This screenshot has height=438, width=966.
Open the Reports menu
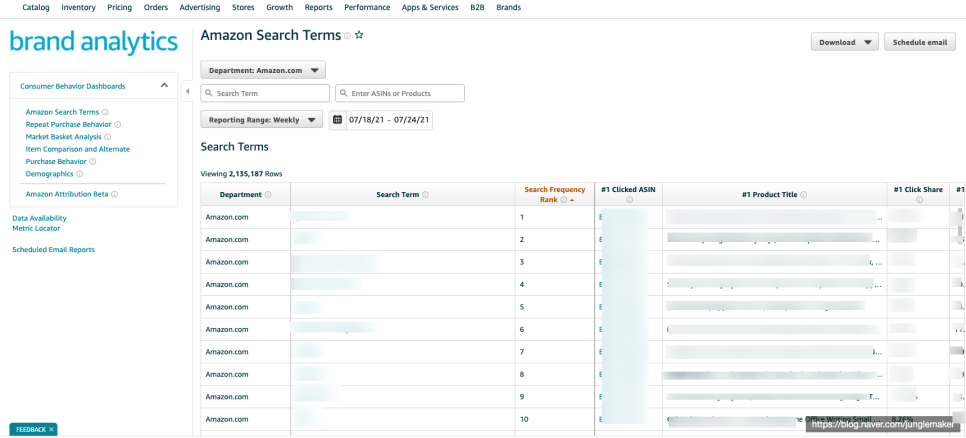pos(319,7)
